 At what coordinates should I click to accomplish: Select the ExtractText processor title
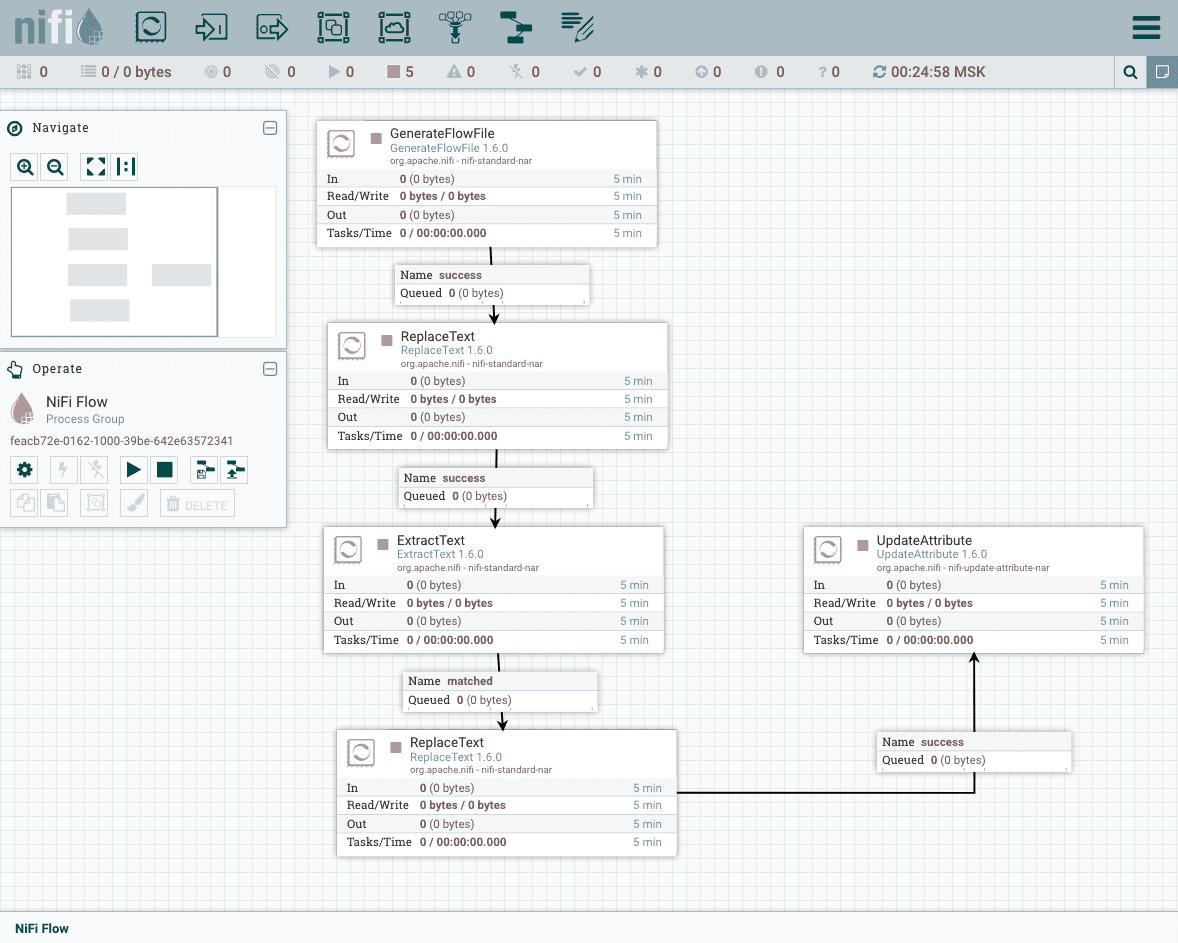(430, 540)
